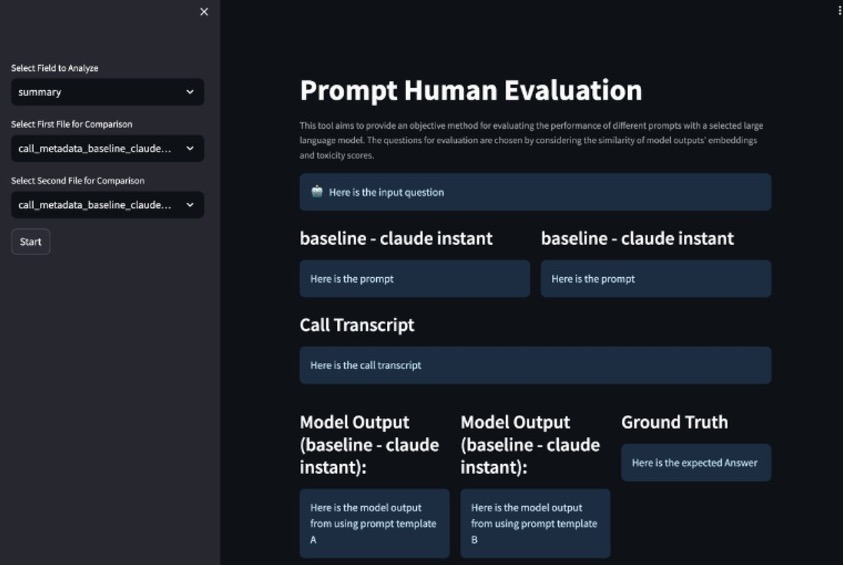Click the 'Select Field to Analyze' label
Viewport: 844px width, 566px height.
tap(54, 68)
